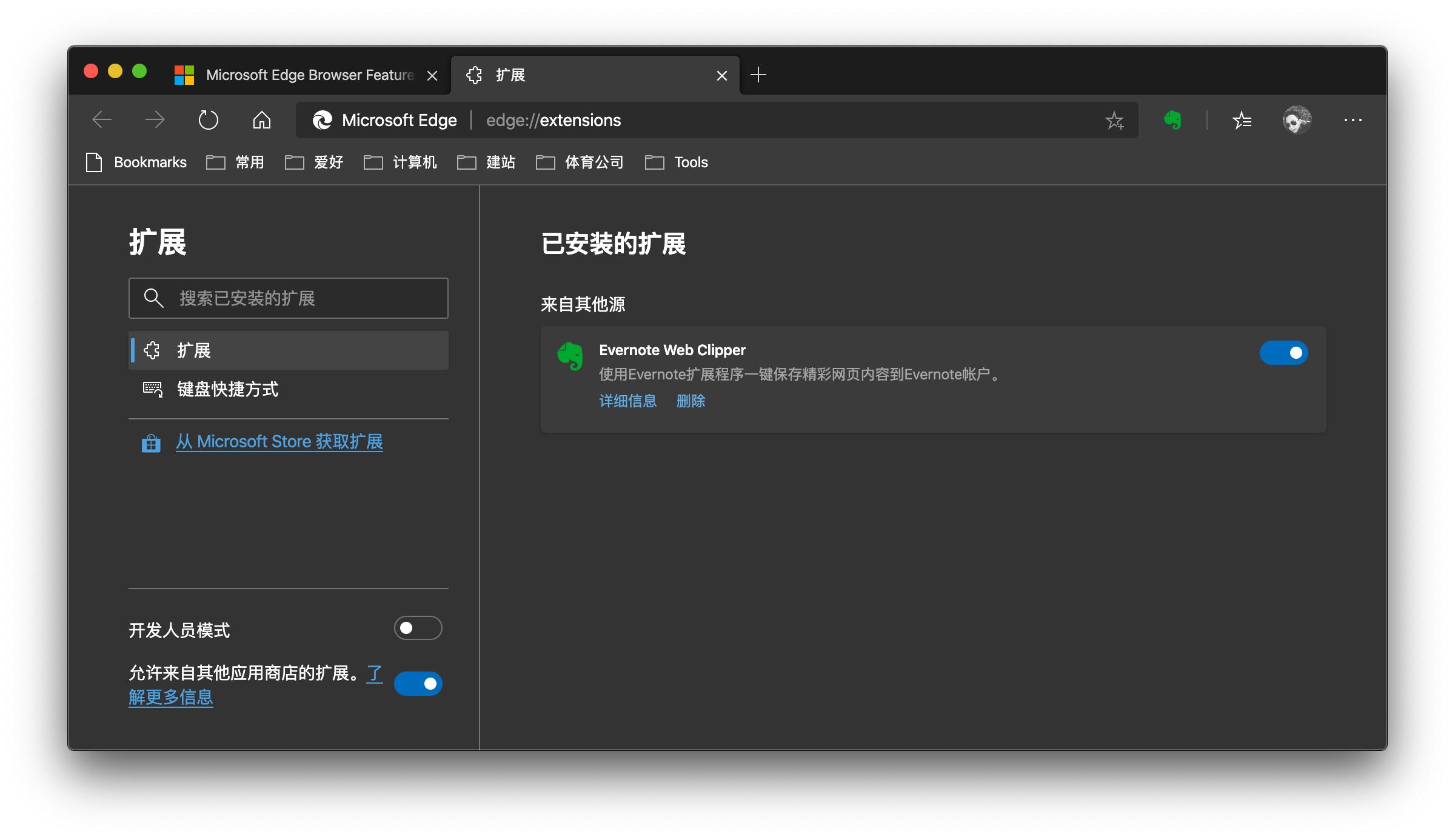1455x840 pixels.
Task: Click the Extensions puzzle icon in sidebar
Action: (152, 350)
